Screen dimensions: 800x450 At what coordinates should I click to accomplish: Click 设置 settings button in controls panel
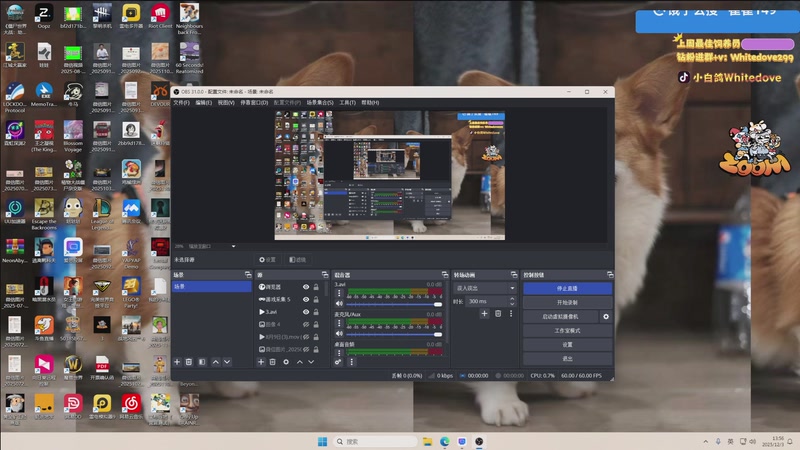pyautogui.click(x=567, y=344)
